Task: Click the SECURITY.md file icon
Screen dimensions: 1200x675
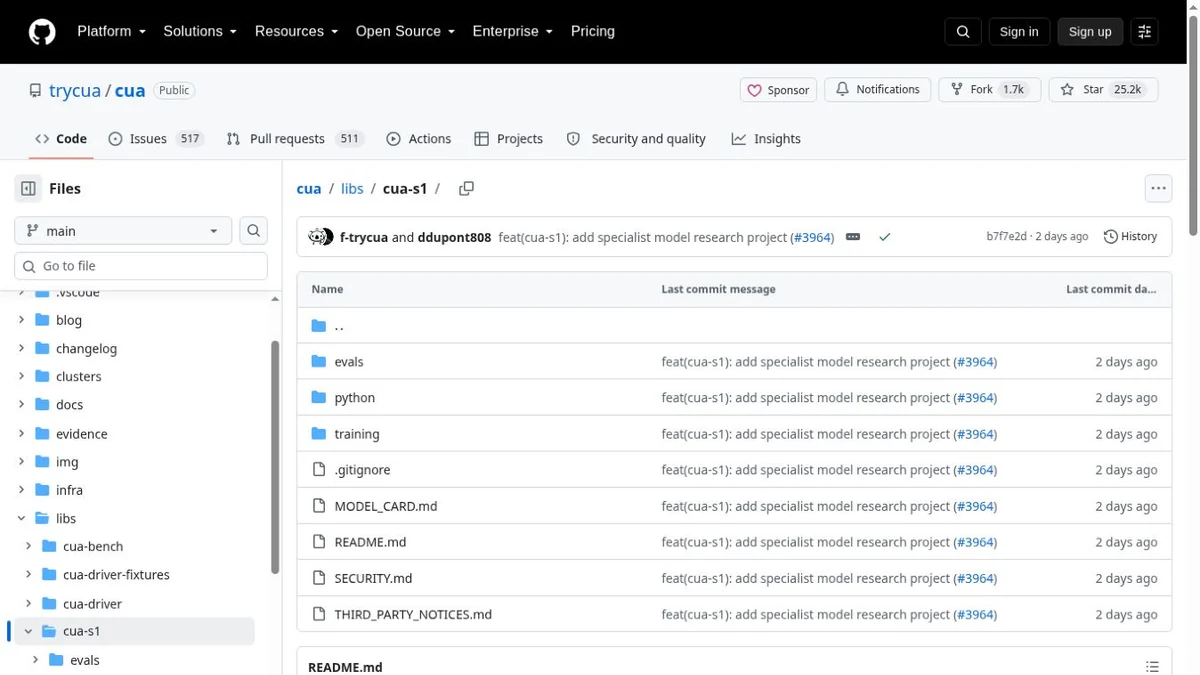Action: [x=319, y=578]
